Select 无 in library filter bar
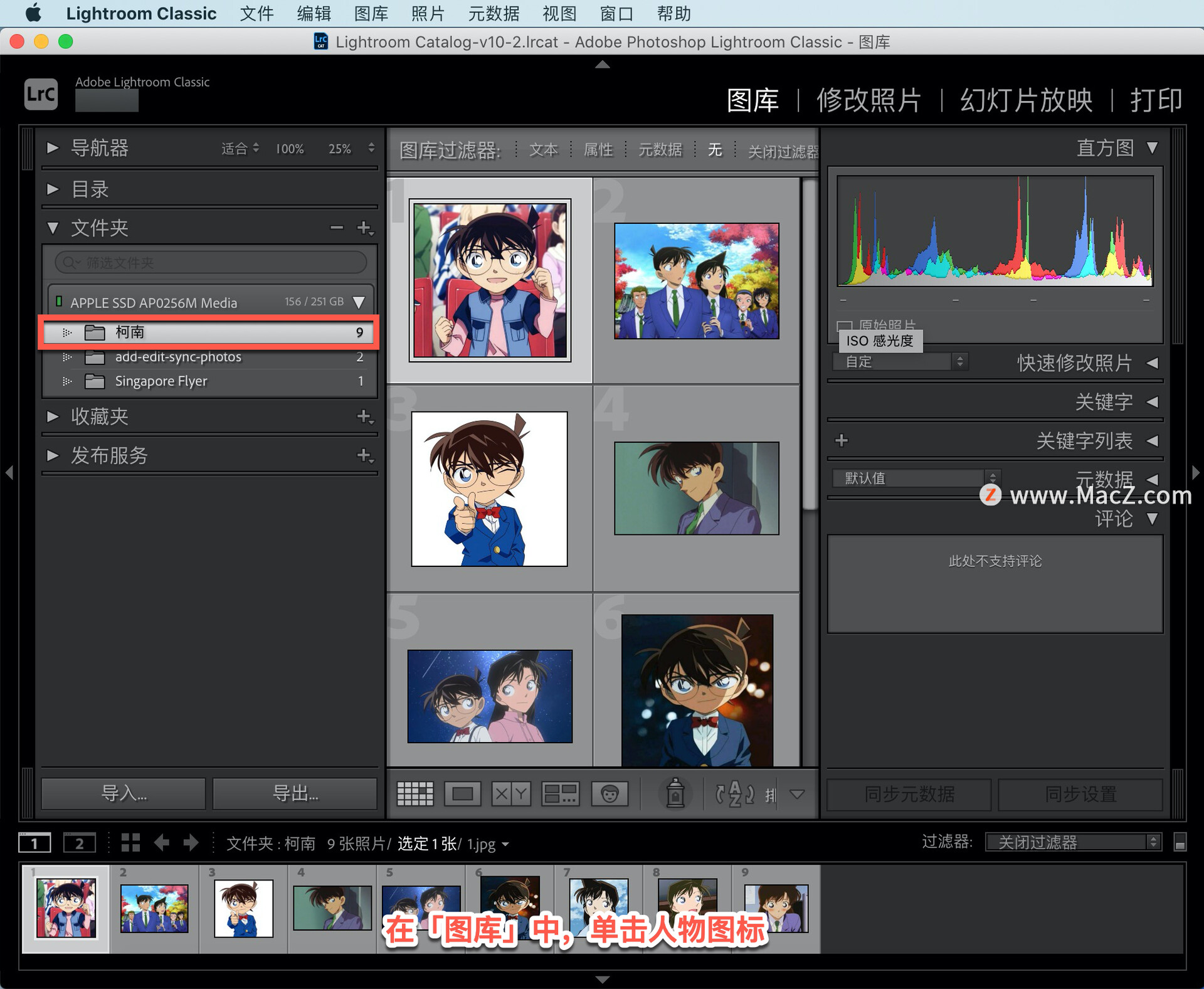Image resolution: width=1204 pixels, height=989 pixels. (715, 150)
